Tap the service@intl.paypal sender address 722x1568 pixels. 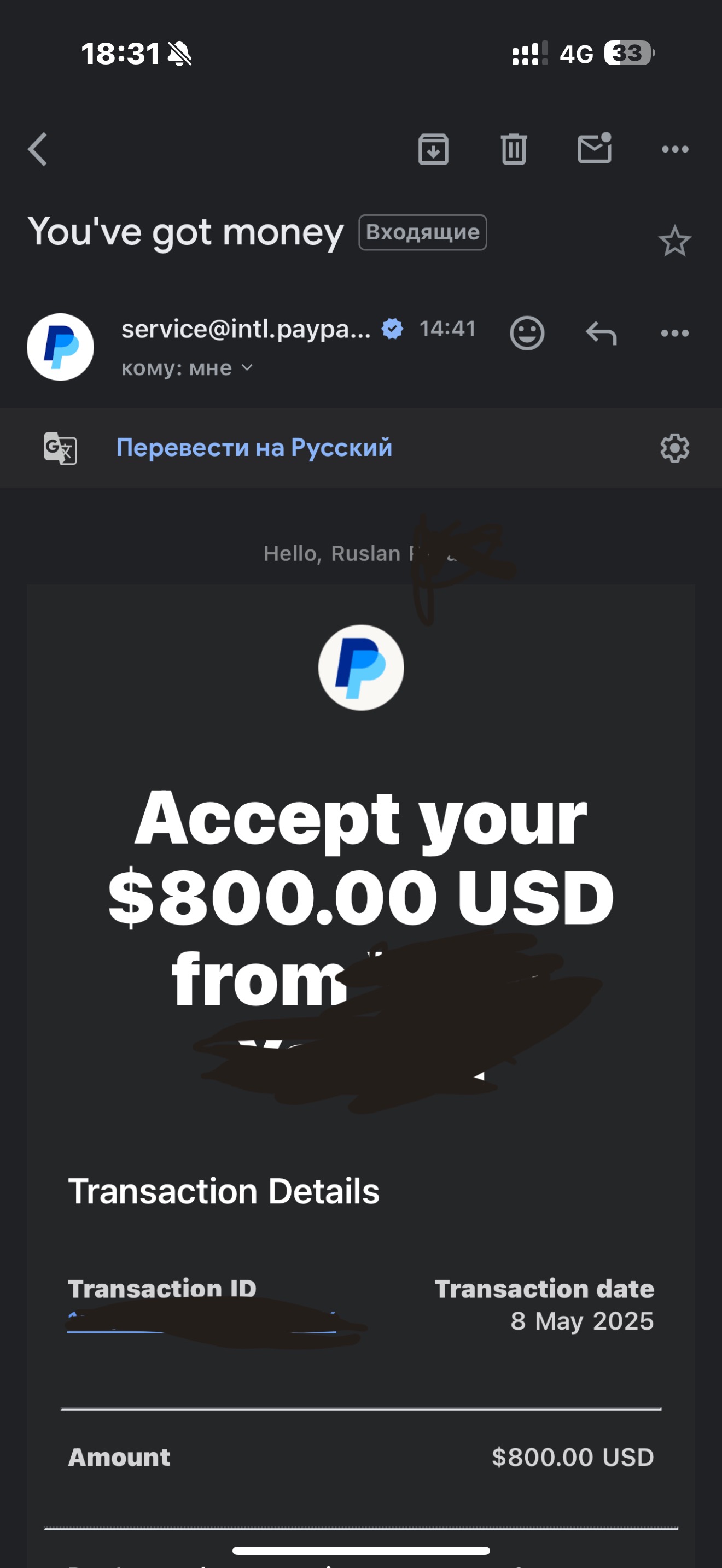[x=246, y=329]
